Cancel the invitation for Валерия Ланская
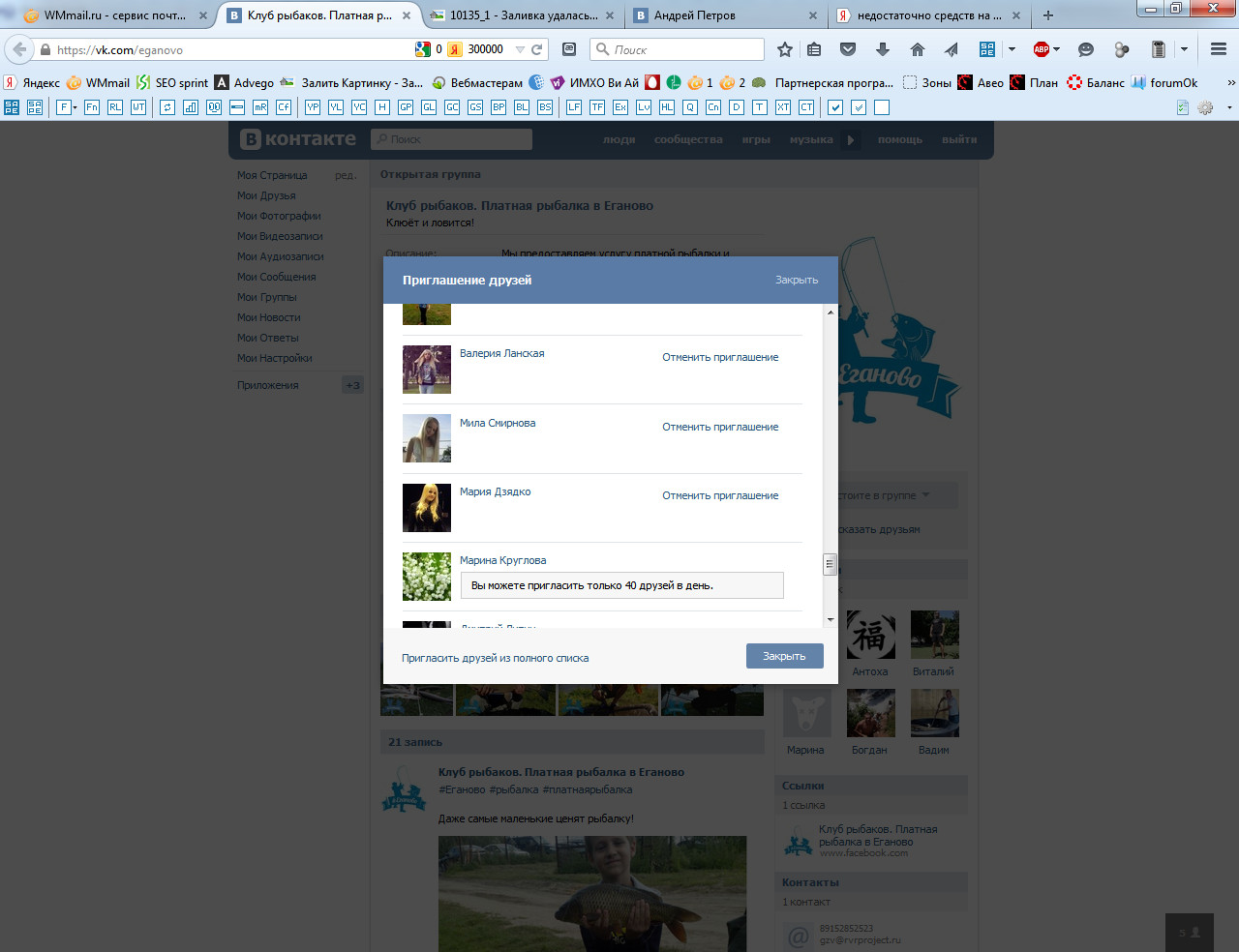 720,357
